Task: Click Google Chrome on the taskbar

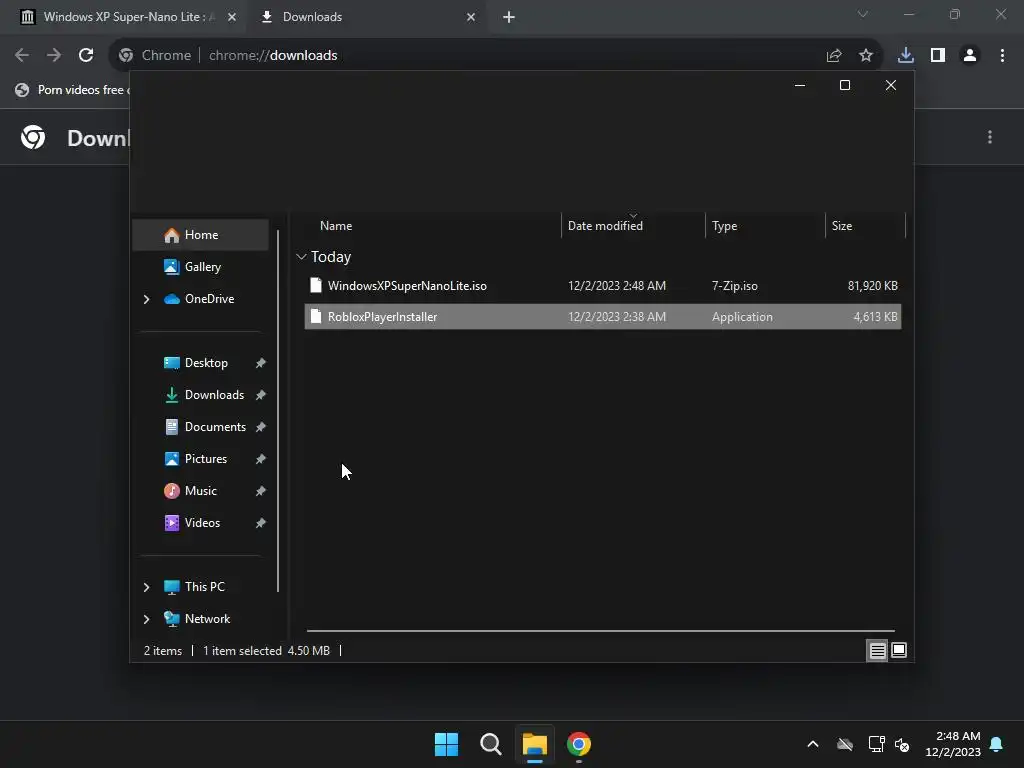Action: (x=579, y=744)
